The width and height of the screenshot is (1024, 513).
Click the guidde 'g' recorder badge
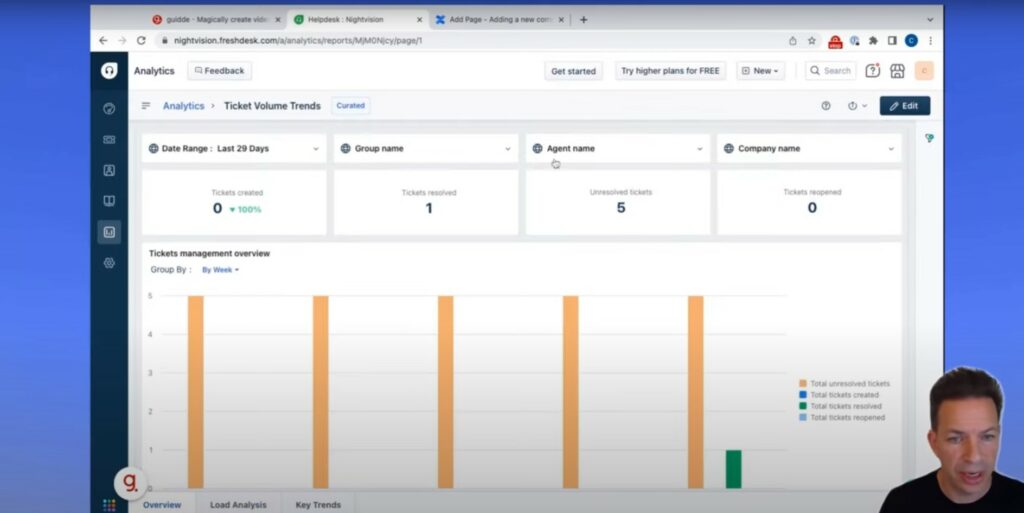click(x=131, y=483)
